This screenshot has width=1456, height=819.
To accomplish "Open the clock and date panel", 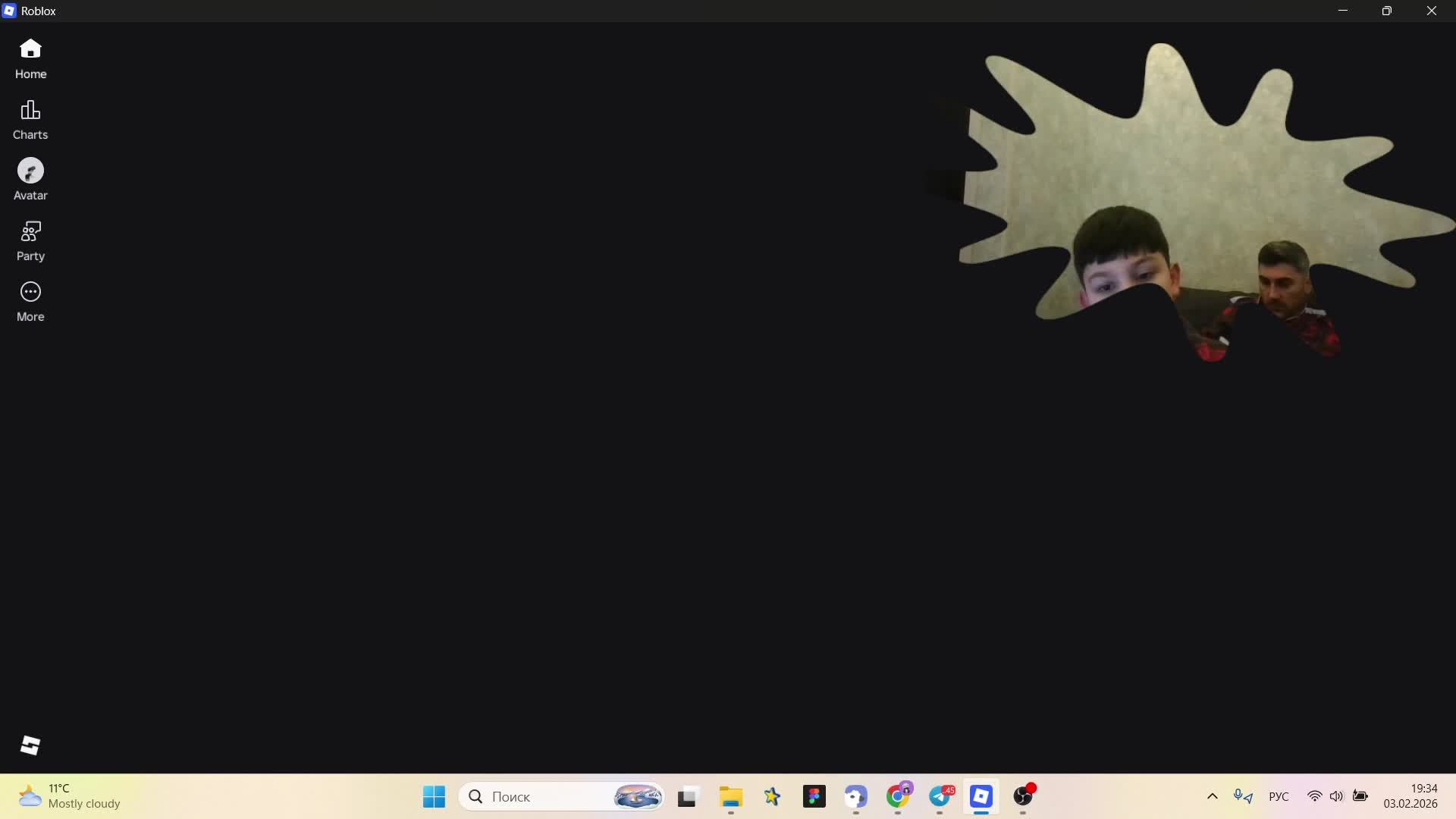I will [1410, 796].
